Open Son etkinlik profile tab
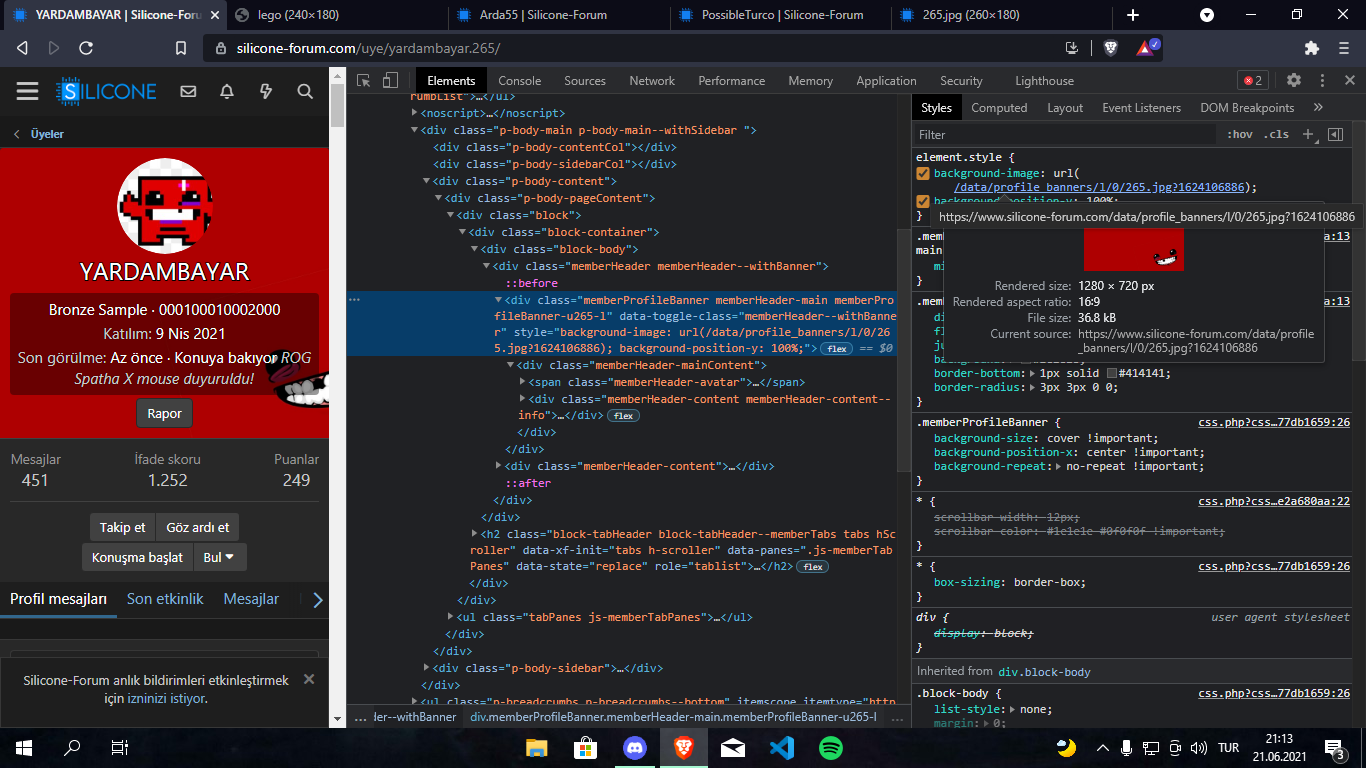The width and height of the screenshot is (1366, 768). 165,599
